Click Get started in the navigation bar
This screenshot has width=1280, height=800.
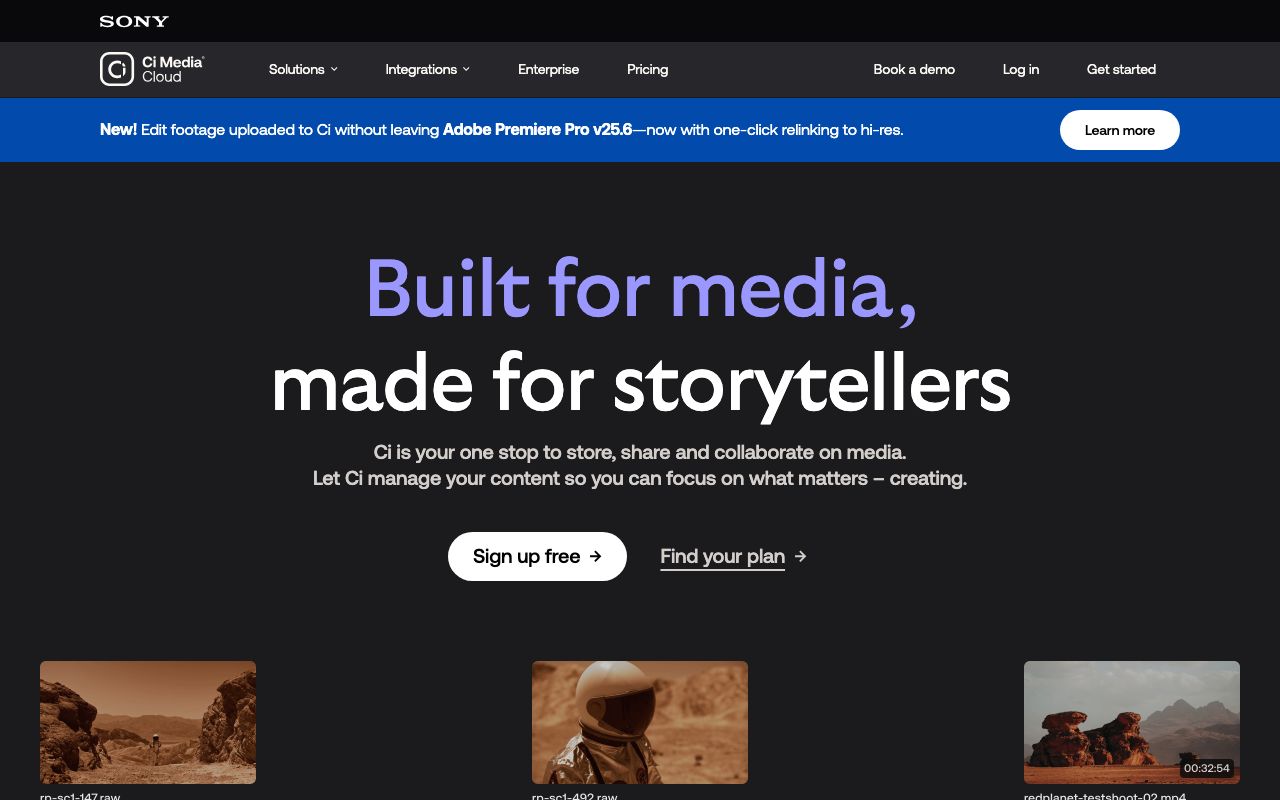tap(1121, 69)
